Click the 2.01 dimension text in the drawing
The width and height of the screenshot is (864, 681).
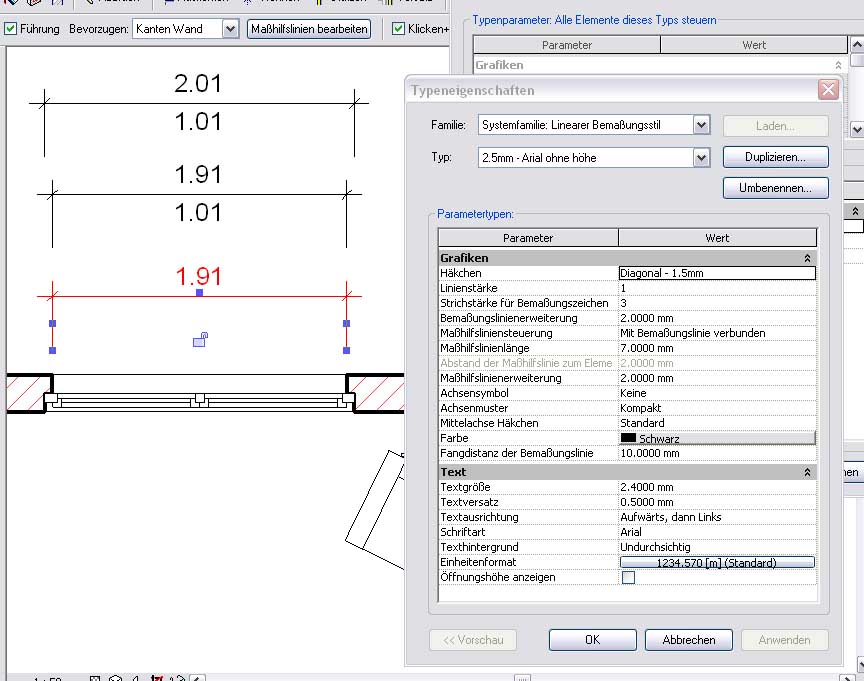point(198,84)
